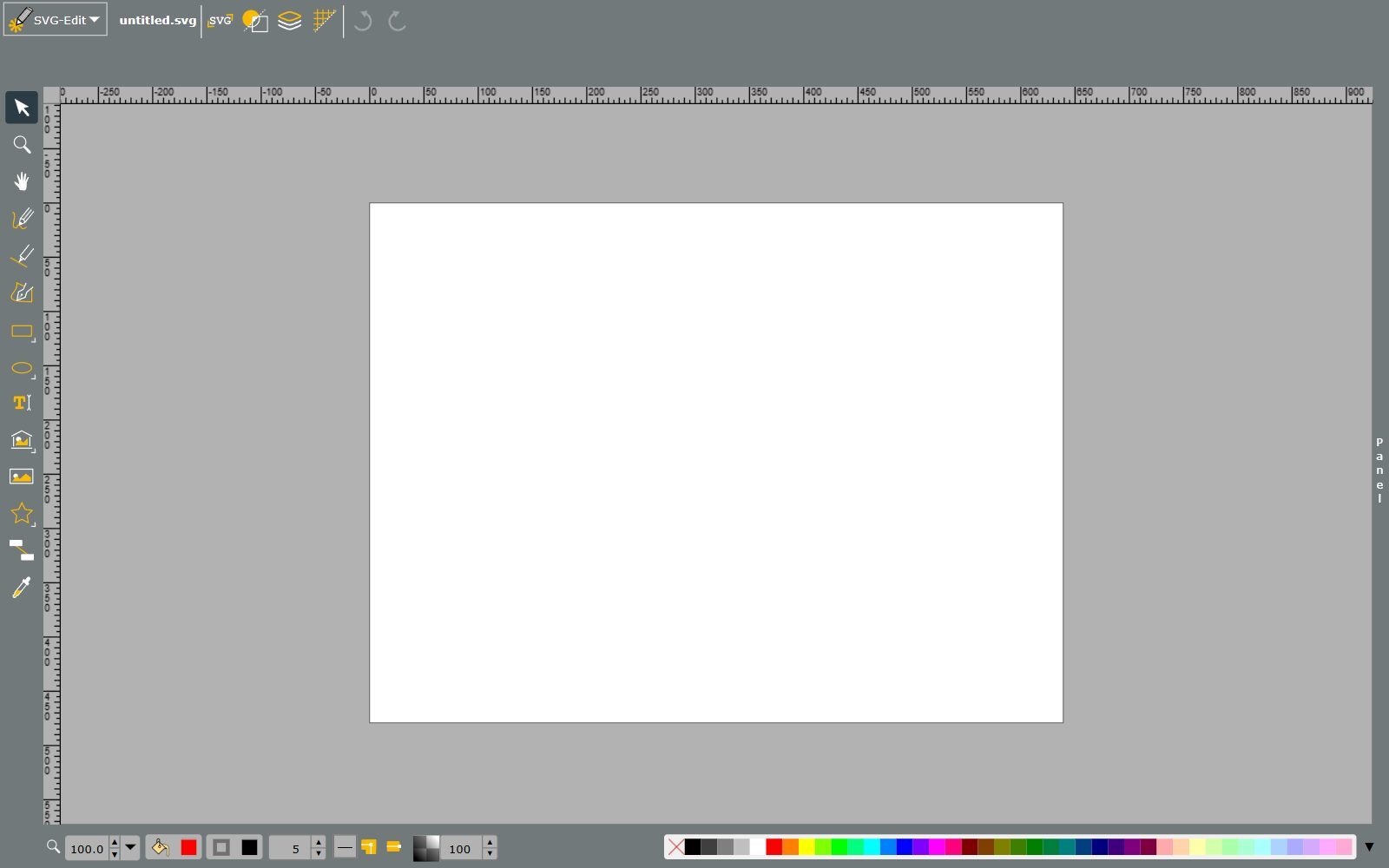Click the paint bucket fill icon

(160, 847)
